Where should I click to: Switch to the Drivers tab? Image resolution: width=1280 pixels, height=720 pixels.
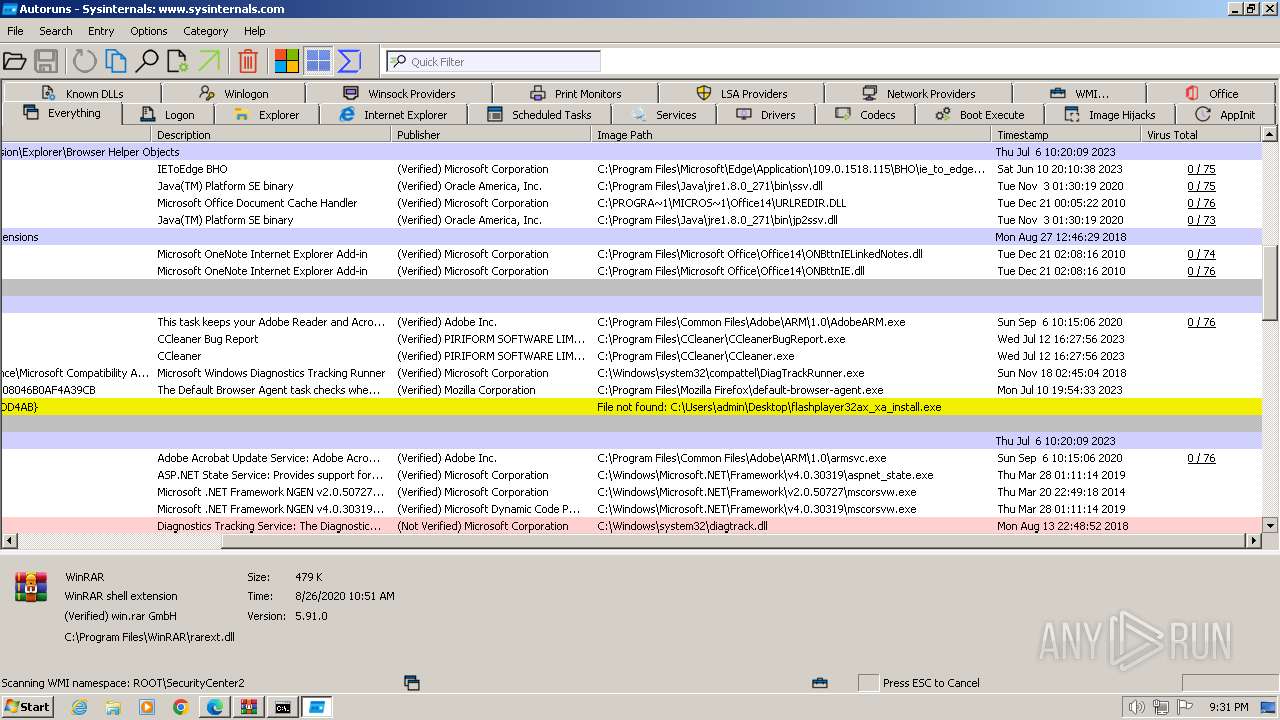coord(765,114)
